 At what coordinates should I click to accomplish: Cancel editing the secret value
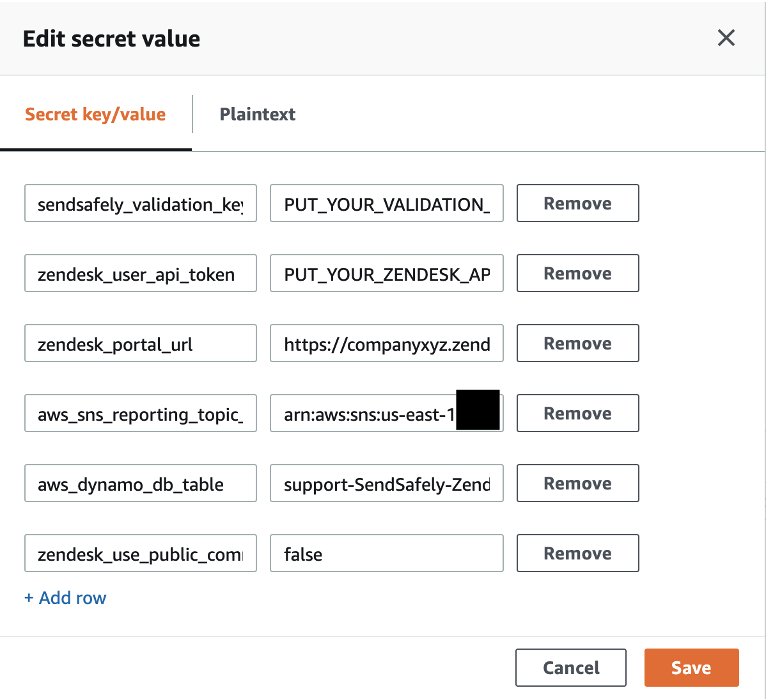pyautogui.click(x=571, y=668)
